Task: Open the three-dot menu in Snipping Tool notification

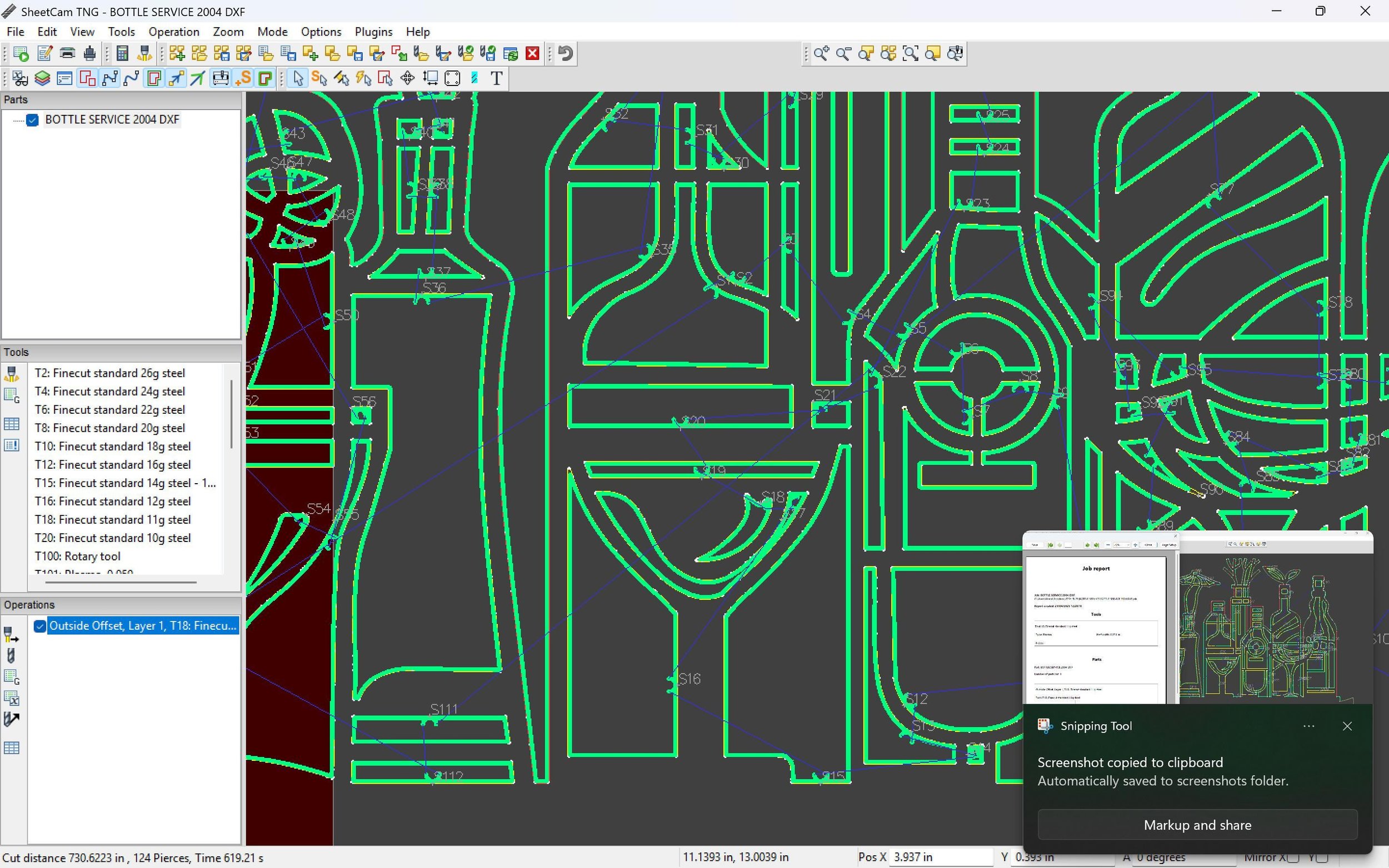Action: pos(1308,726)
